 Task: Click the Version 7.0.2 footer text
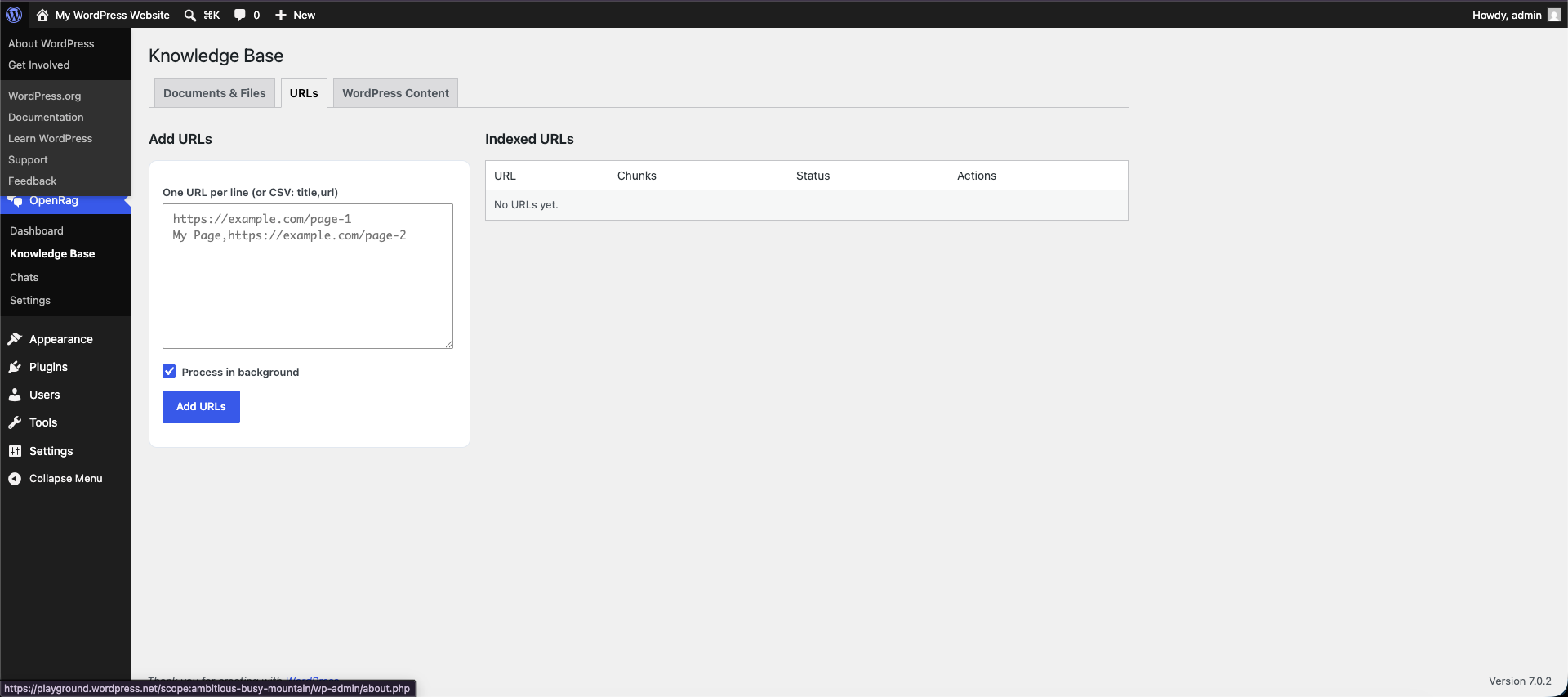1520,681
